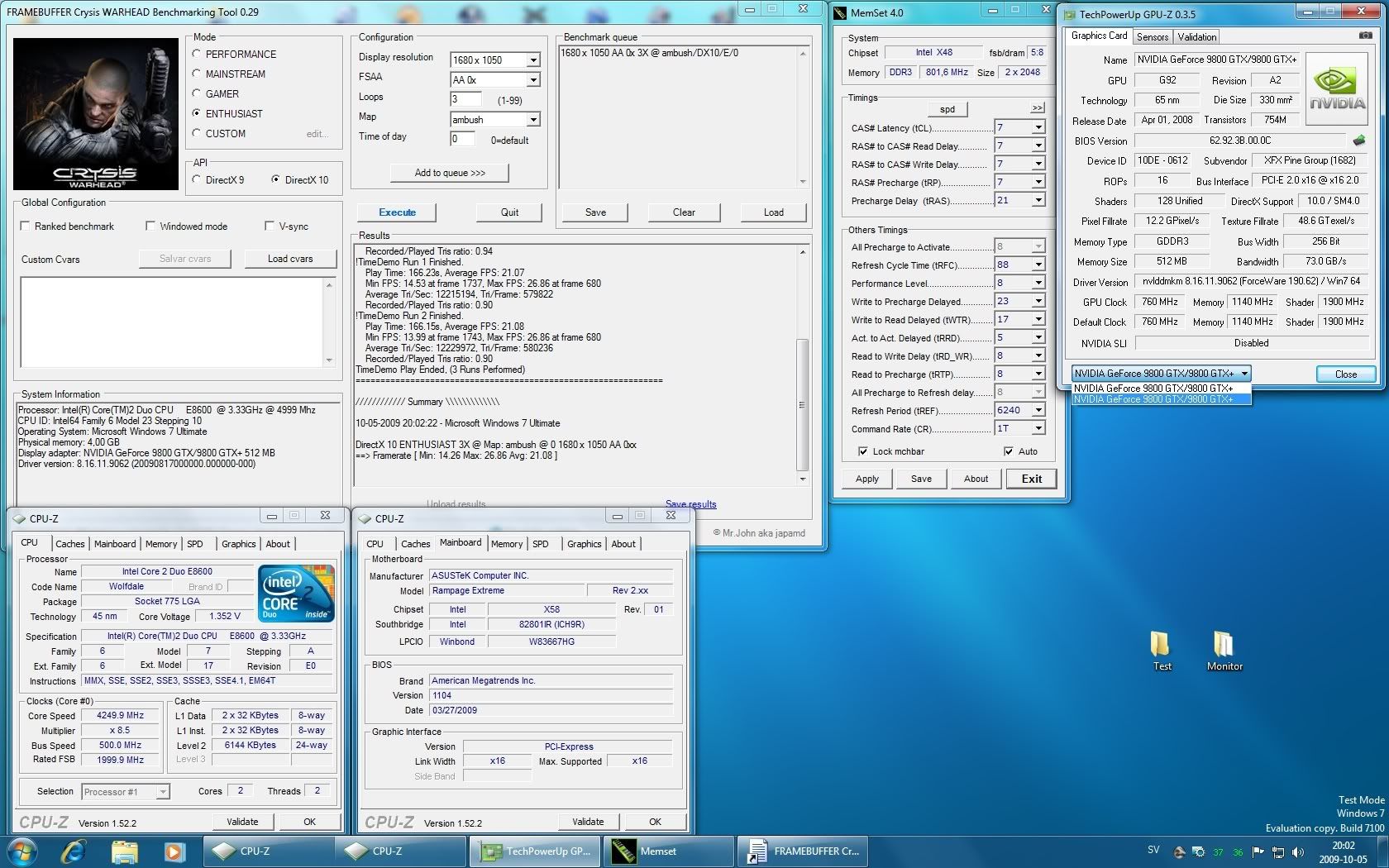Enable the V-sync checkbox
The image size is (1389, 868).
269,226
